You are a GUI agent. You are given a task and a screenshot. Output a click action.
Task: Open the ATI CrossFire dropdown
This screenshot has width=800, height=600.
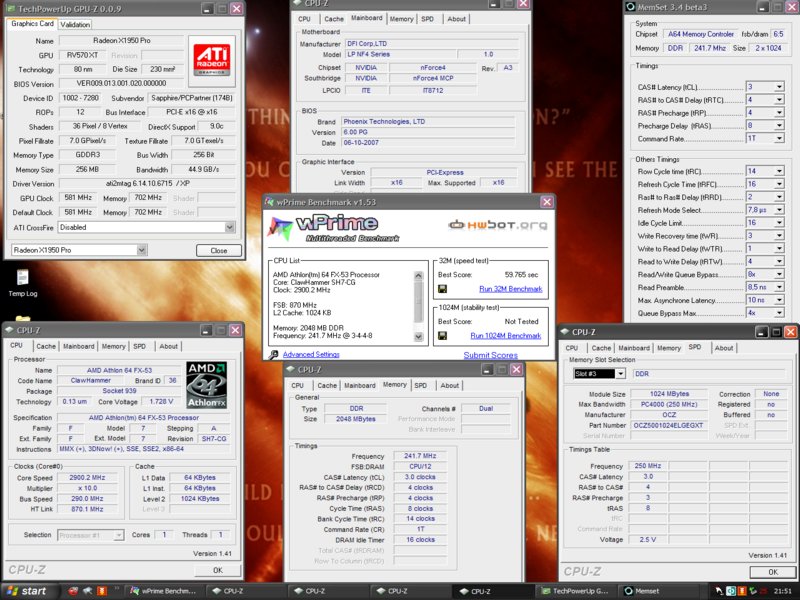pyautogui.click(x=230, y=227)
